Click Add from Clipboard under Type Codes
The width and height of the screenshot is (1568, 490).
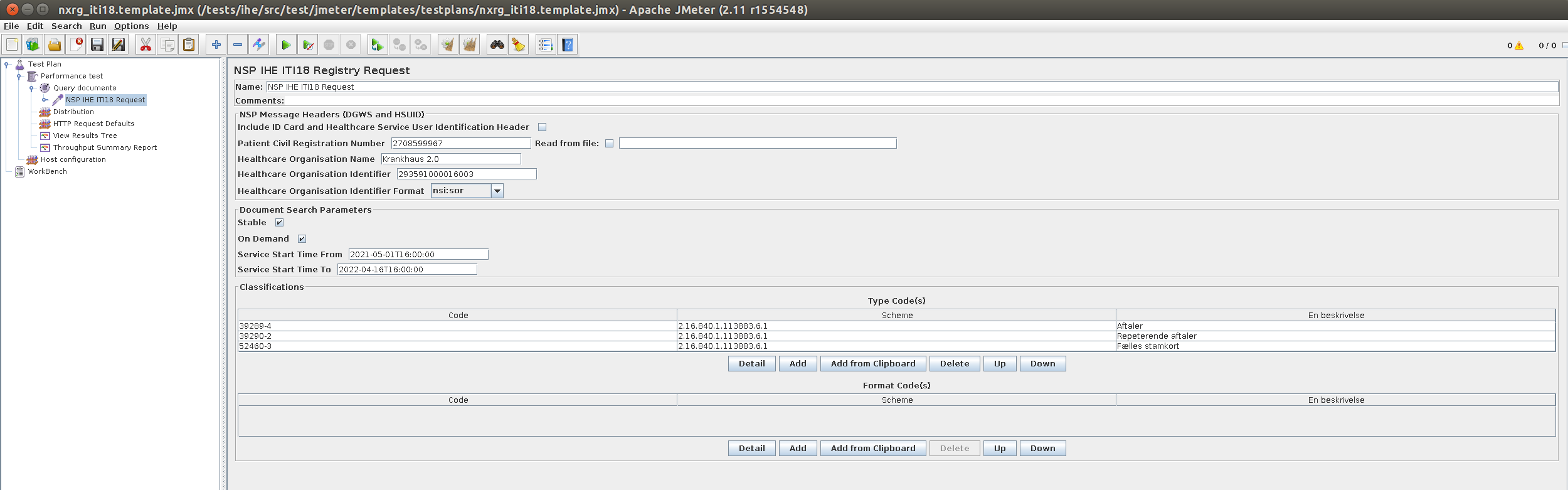(872, 364)
